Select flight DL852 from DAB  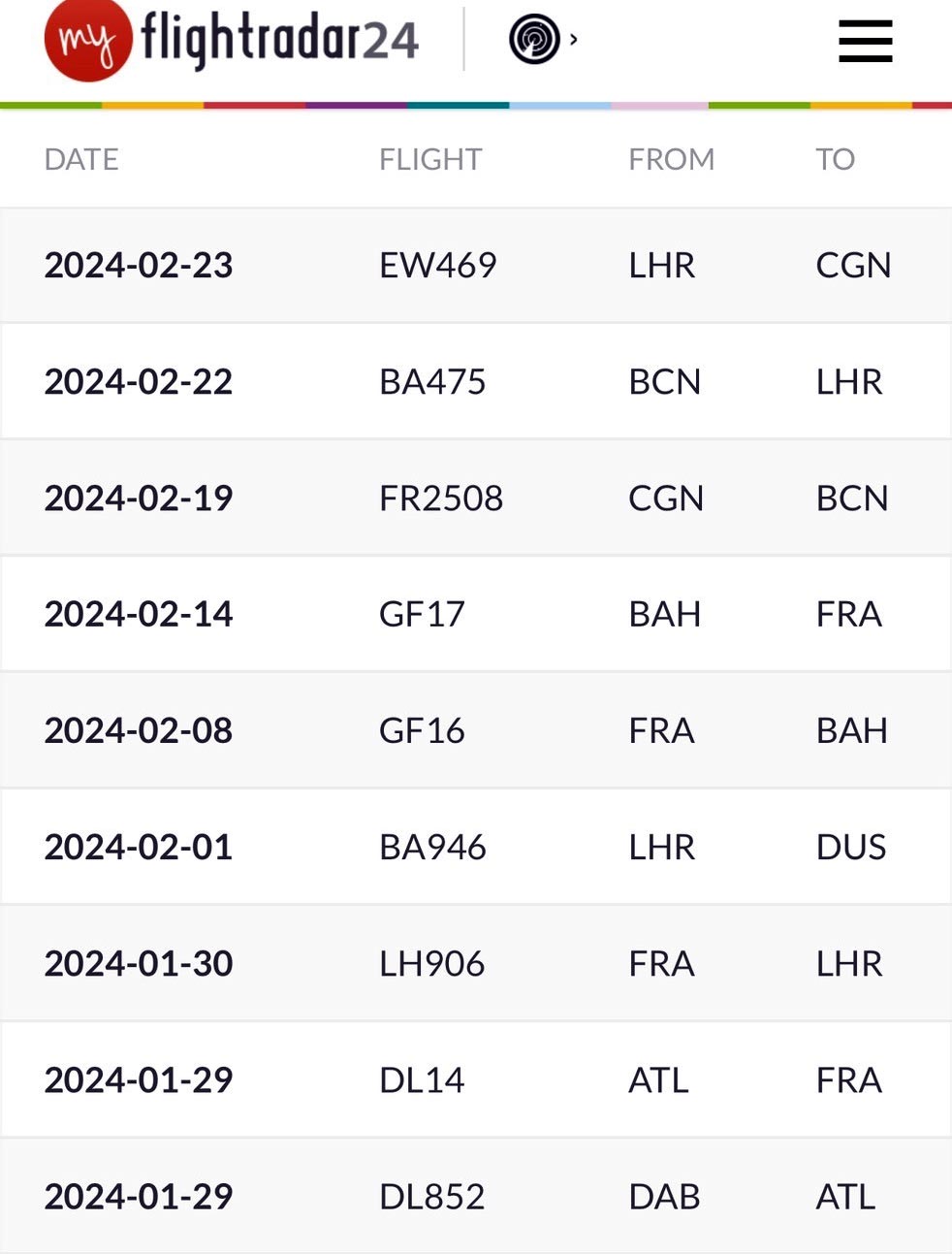432,1197
